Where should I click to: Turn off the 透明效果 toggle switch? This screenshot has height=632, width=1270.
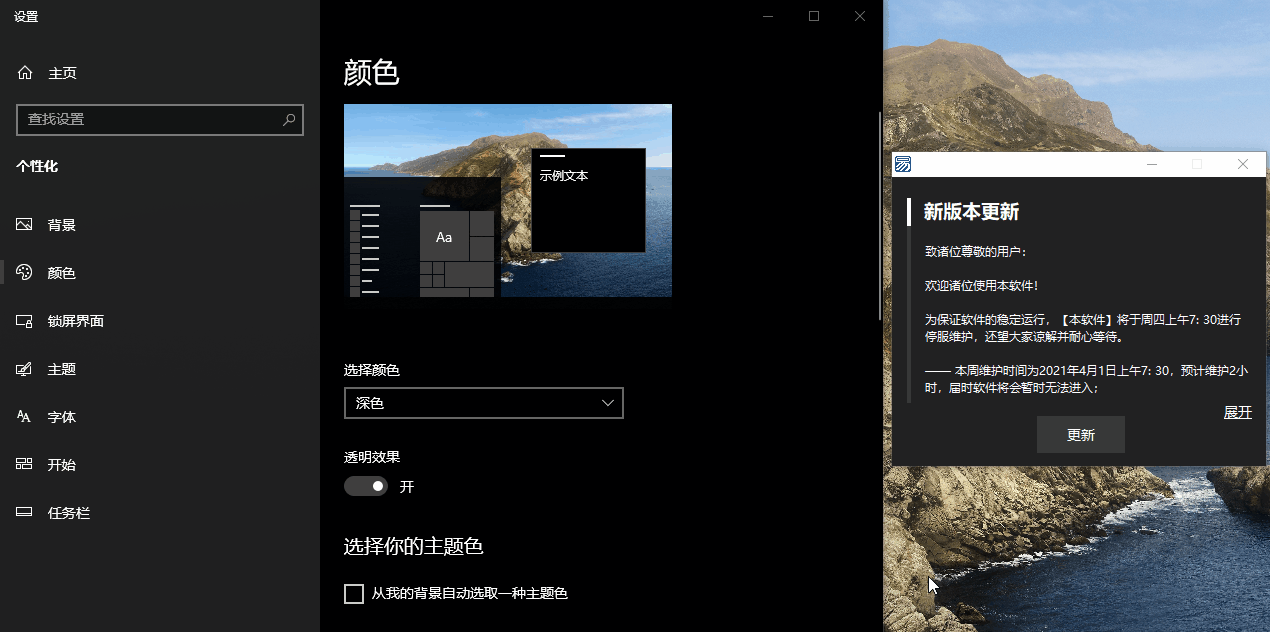pyautogui.click(x=366, y=487)
